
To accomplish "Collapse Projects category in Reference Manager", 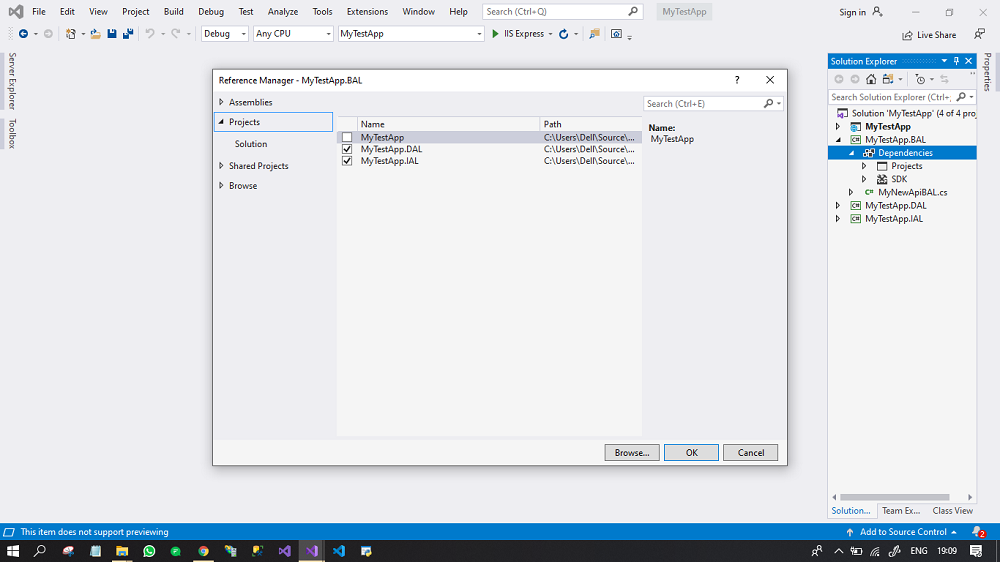I will [221, 122].
